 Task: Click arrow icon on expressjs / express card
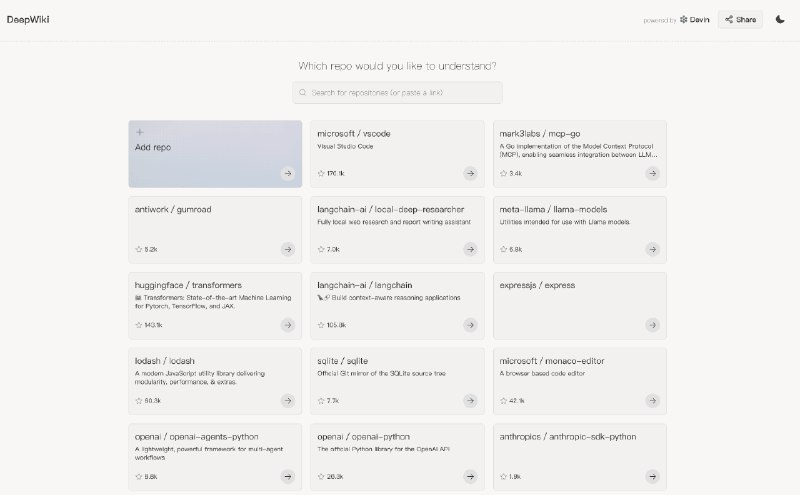(652, 325)
